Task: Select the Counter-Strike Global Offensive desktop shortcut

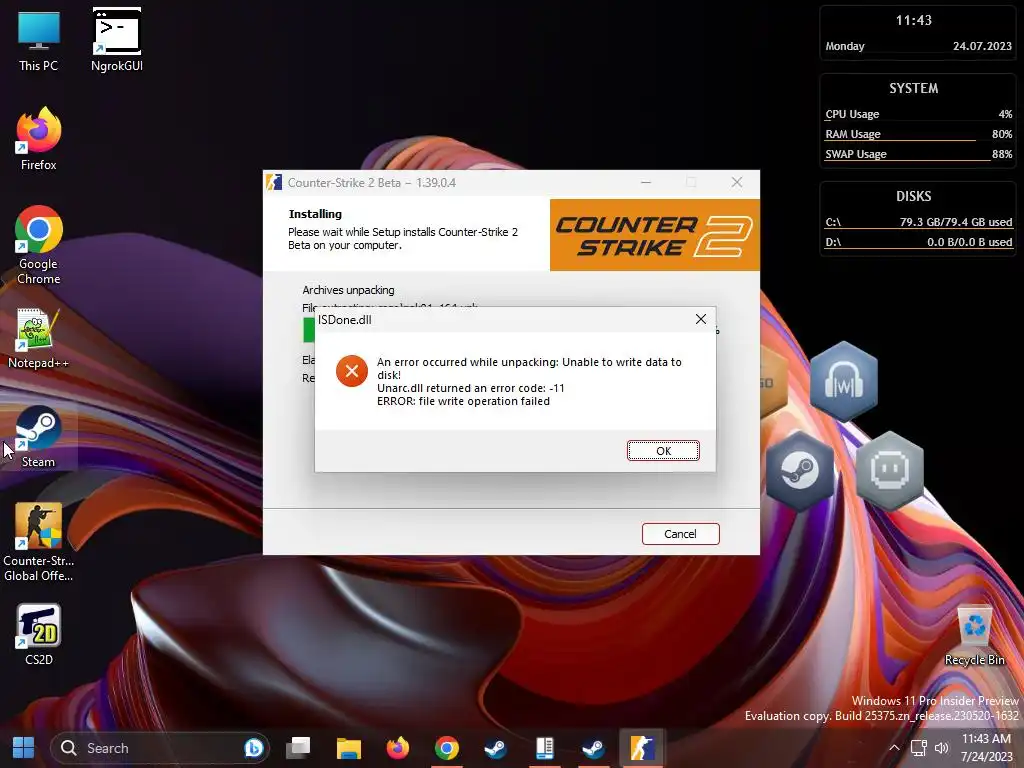Action: 39,542
